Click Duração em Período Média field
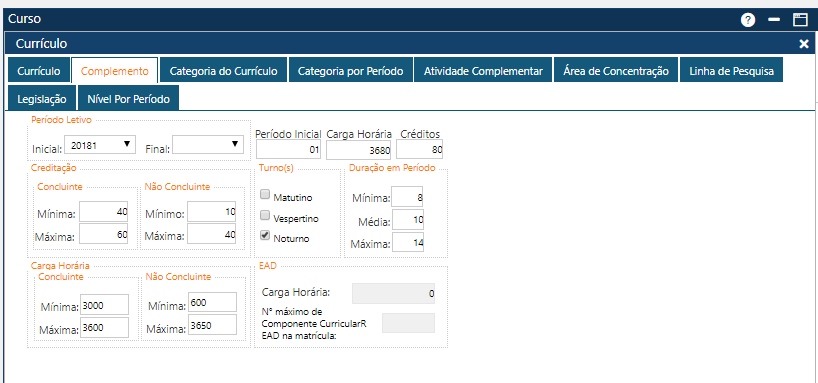The image size is (818, 383). (408, 220)
